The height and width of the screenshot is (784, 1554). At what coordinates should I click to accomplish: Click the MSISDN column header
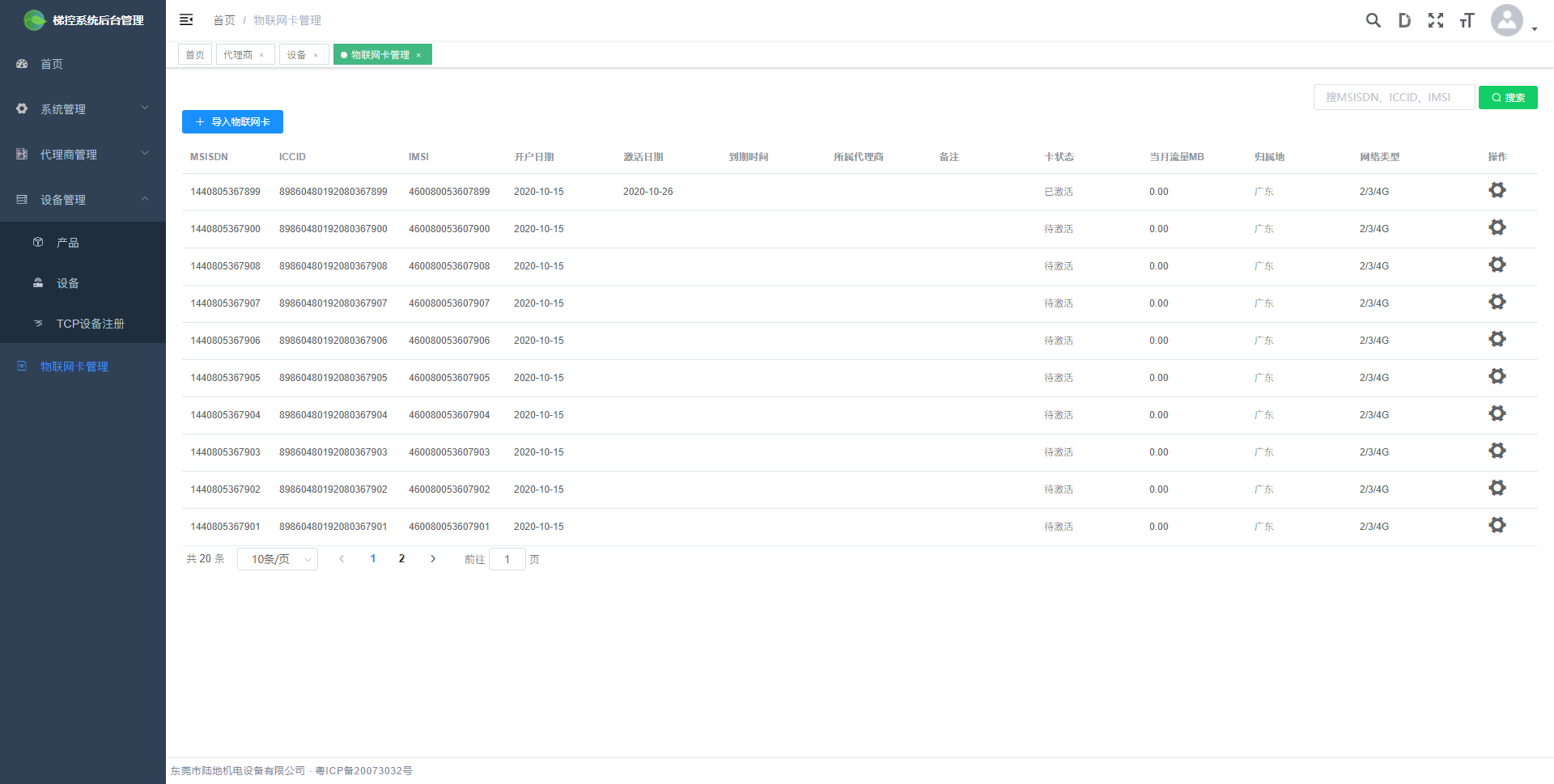coord(209,157)
